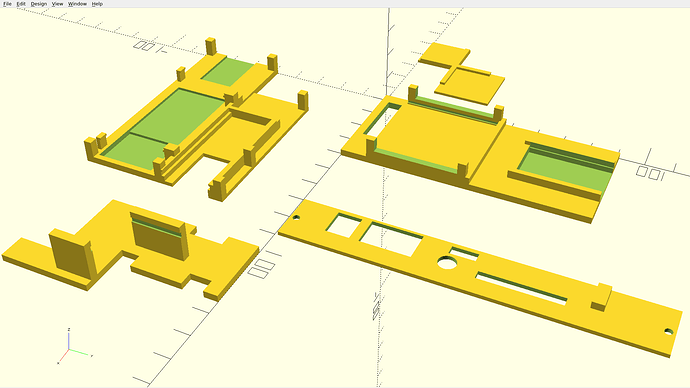Viewport: 690px width, 388px height.
Task: Click the round hole in the front panel
Action: tap(447, 263)
